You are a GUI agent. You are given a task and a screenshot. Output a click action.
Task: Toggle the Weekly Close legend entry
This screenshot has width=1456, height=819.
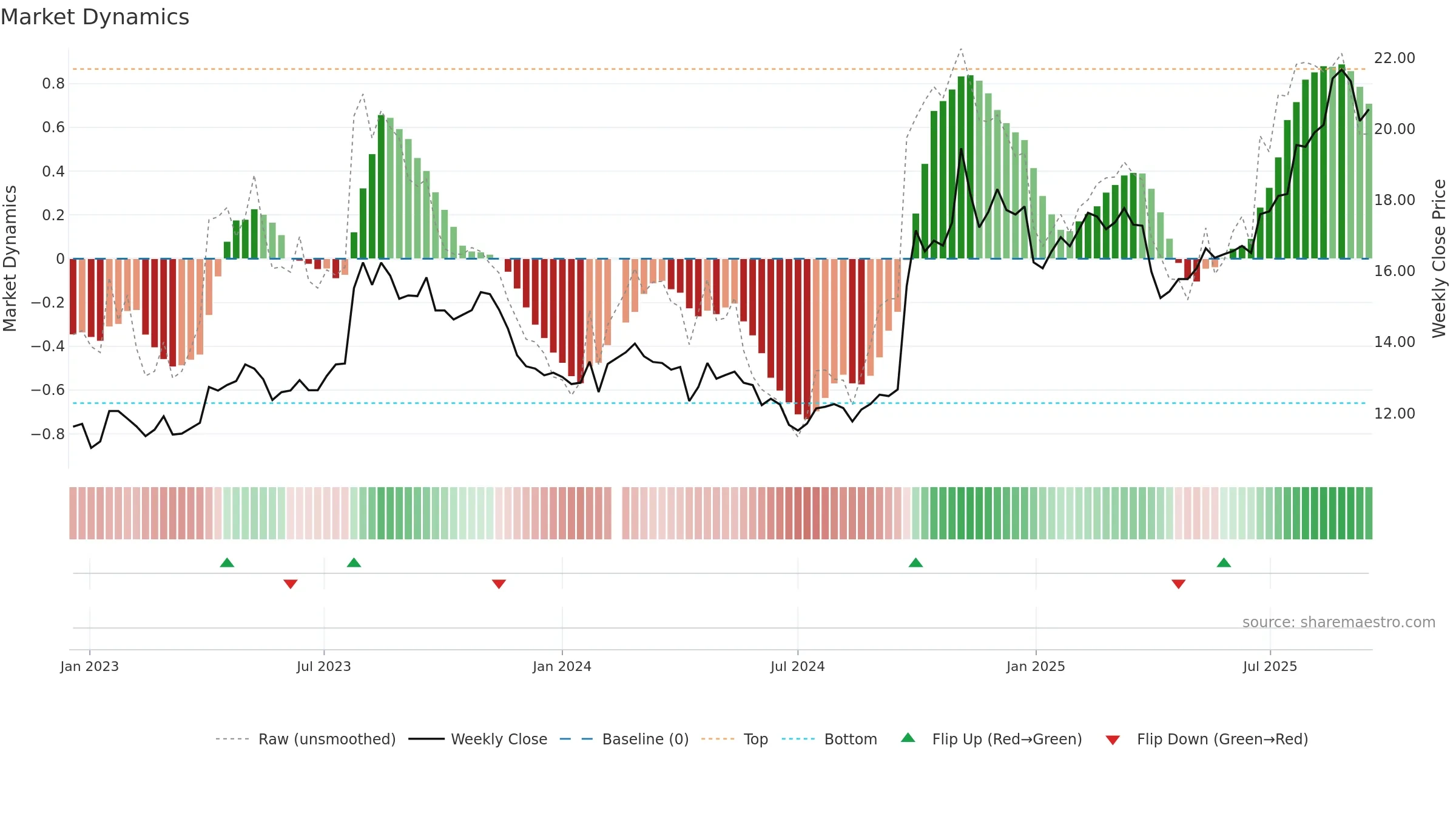(x=478, y=739)
